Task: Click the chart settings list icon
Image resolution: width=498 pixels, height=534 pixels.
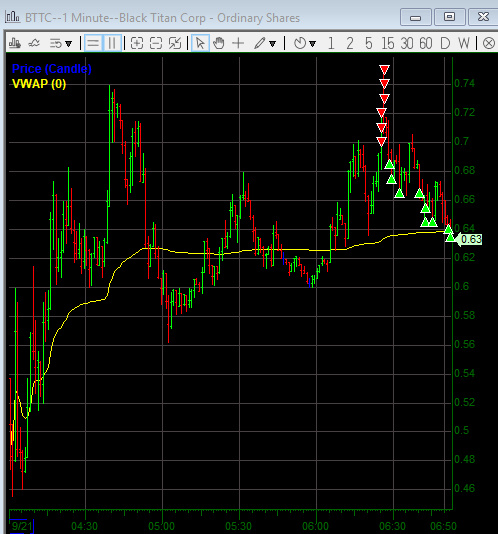Action: click(x=56, y=43)
